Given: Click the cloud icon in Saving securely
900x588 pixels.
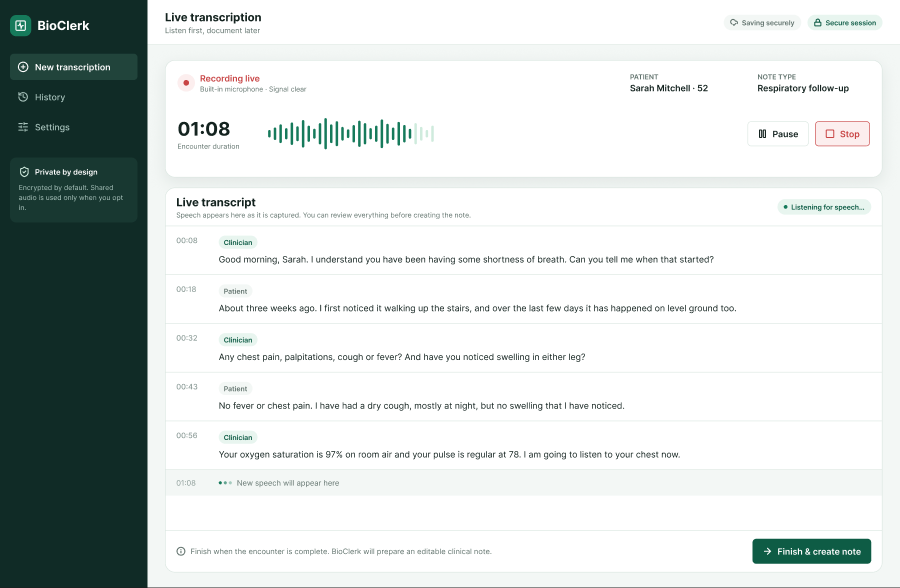Looking at the screenshot, I should coord(734,23).
